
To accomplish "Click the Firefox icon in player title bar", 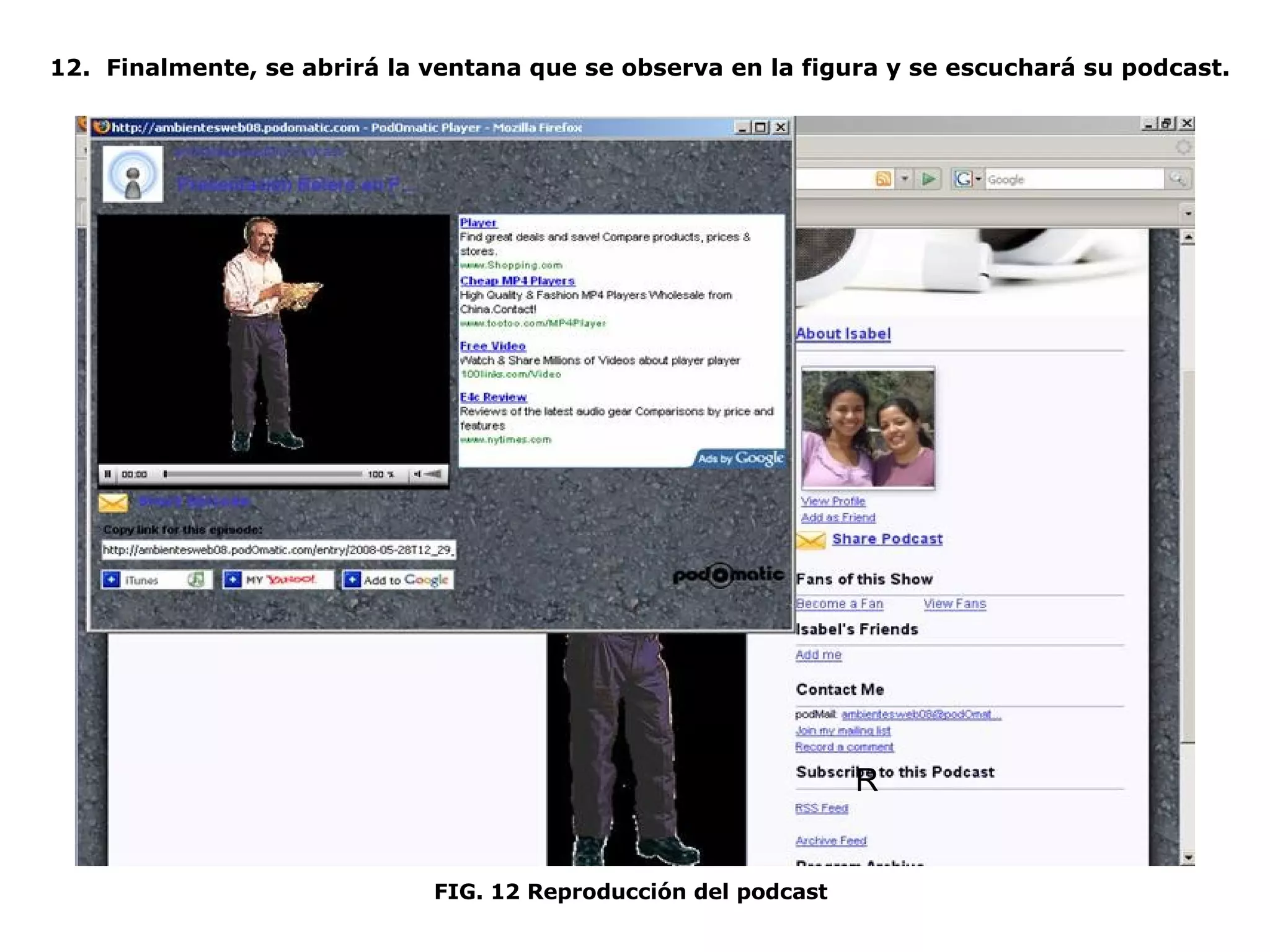I will (x=101, y=127).
